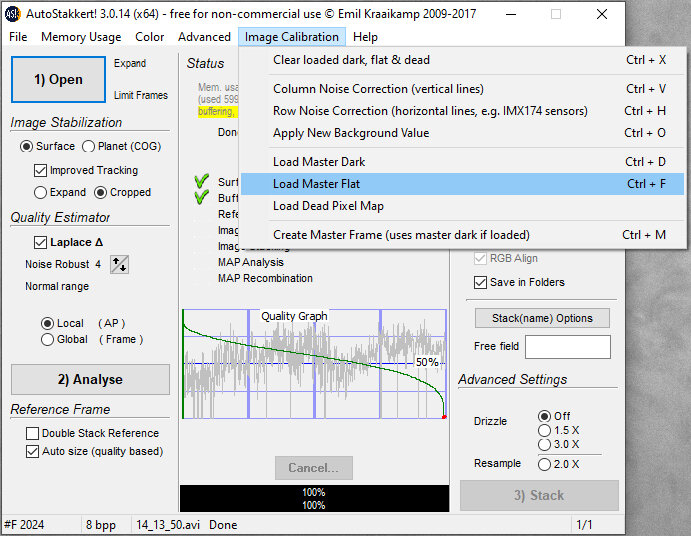The height and width of the screenshot is (536, 691).
Task: Toggle Improved Tracking checkbox
Action: (40, 171)
